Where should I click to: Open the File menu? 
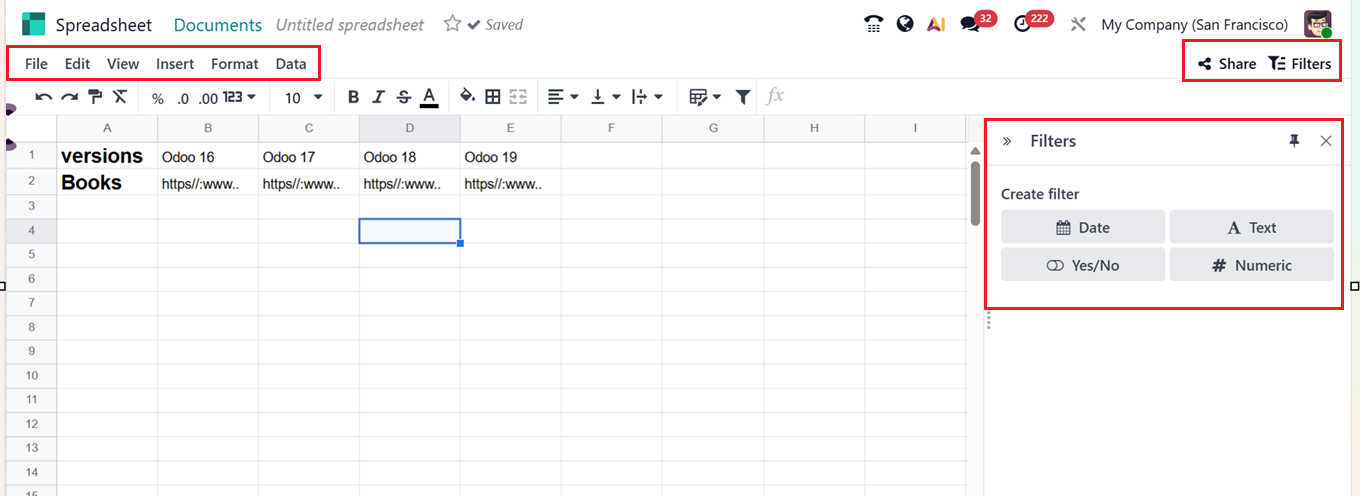[x=36, y=63]
